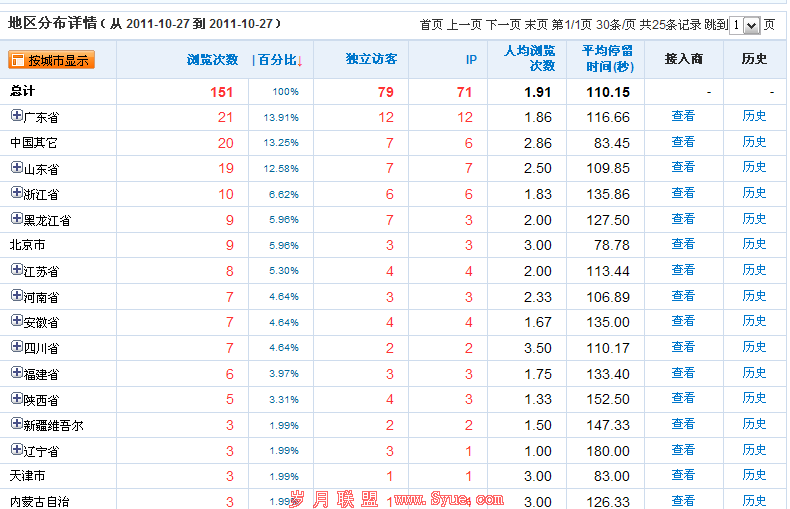Click the plus icon next to 河南省
The height and width of the screenshot is (509, 790).
coord(16,296)
